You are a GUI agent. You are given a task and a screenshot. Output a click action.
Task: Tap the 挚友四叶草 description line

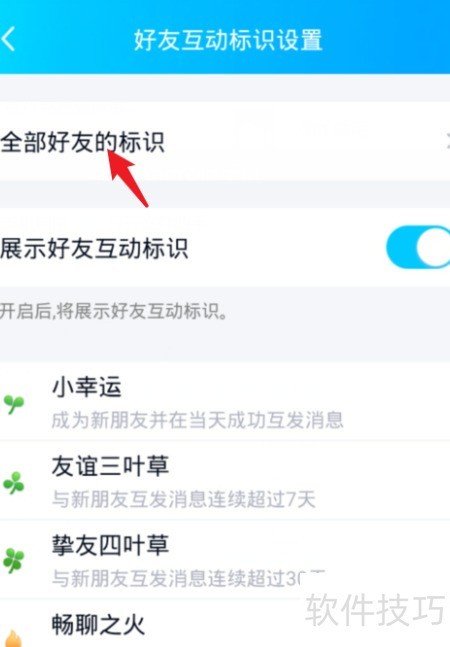[188, 579]
